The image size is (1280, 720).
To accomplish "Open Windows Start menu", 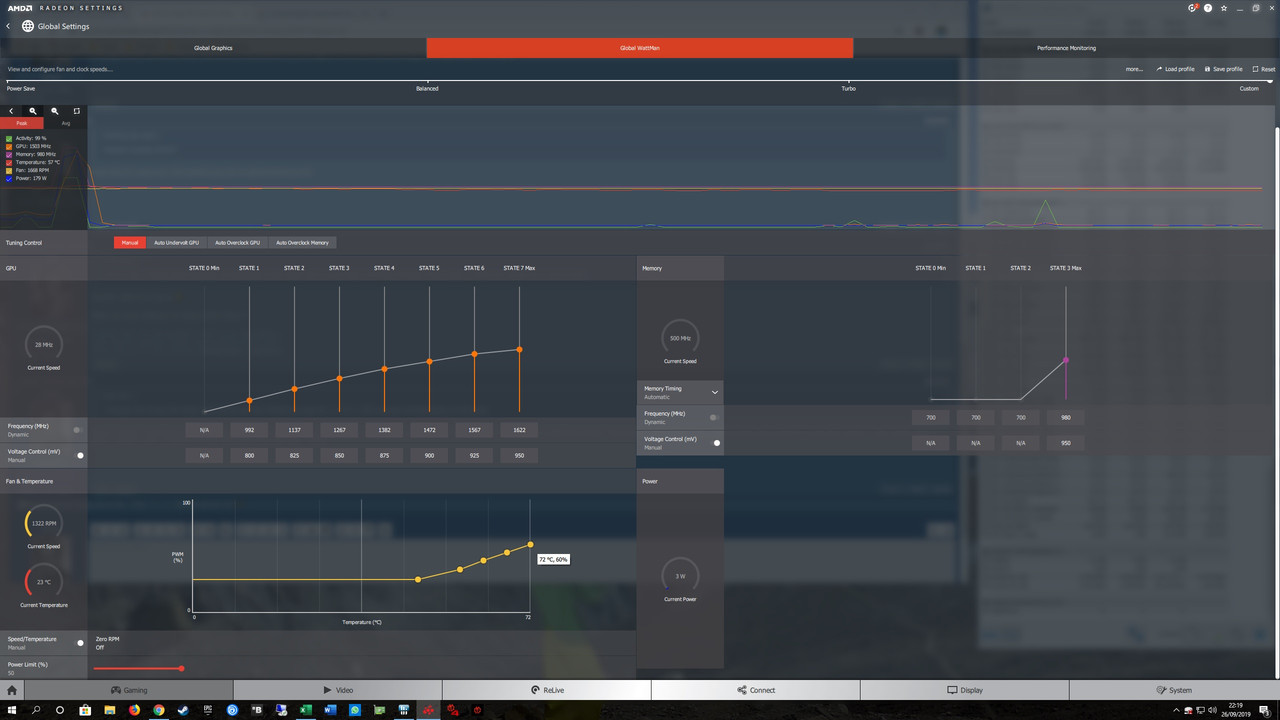I will [x=12, y=710].
